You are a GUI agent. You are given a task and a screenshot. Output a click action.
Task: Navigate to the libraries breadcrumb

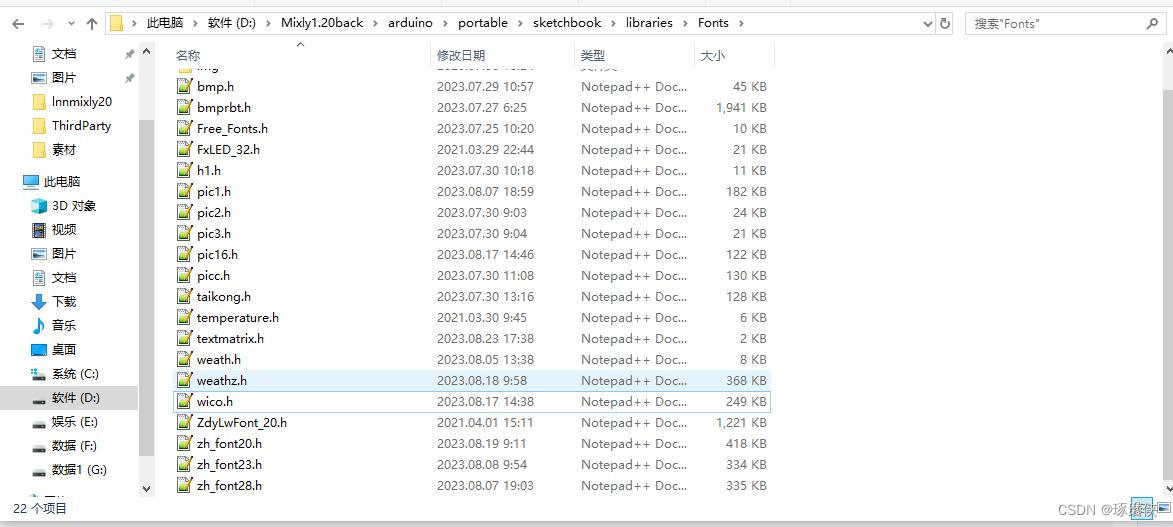tap(649, 23)
